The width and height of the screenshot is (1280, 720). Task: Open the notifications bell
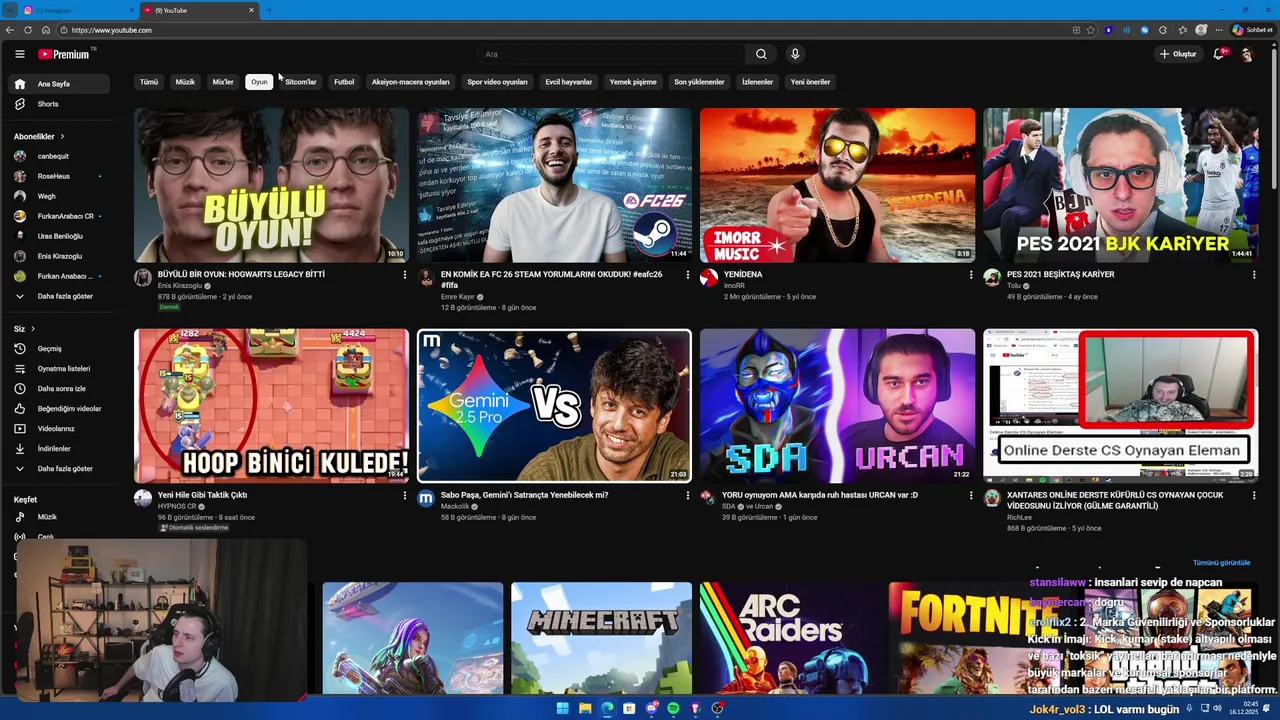(x=1219, y=54)
